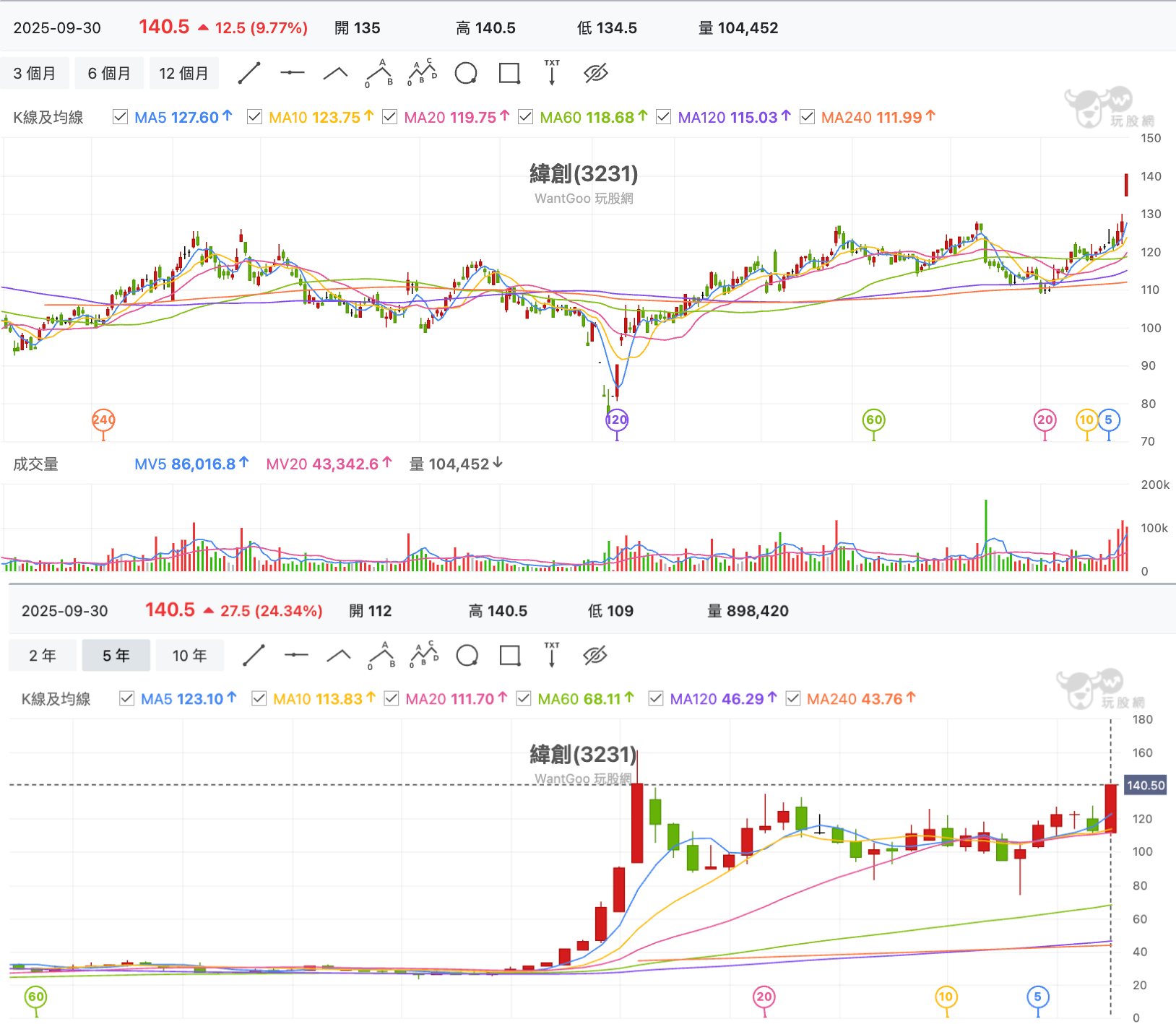
Task: Click the yellow 10 marker on 5-year chart
Action: point(946,997)
